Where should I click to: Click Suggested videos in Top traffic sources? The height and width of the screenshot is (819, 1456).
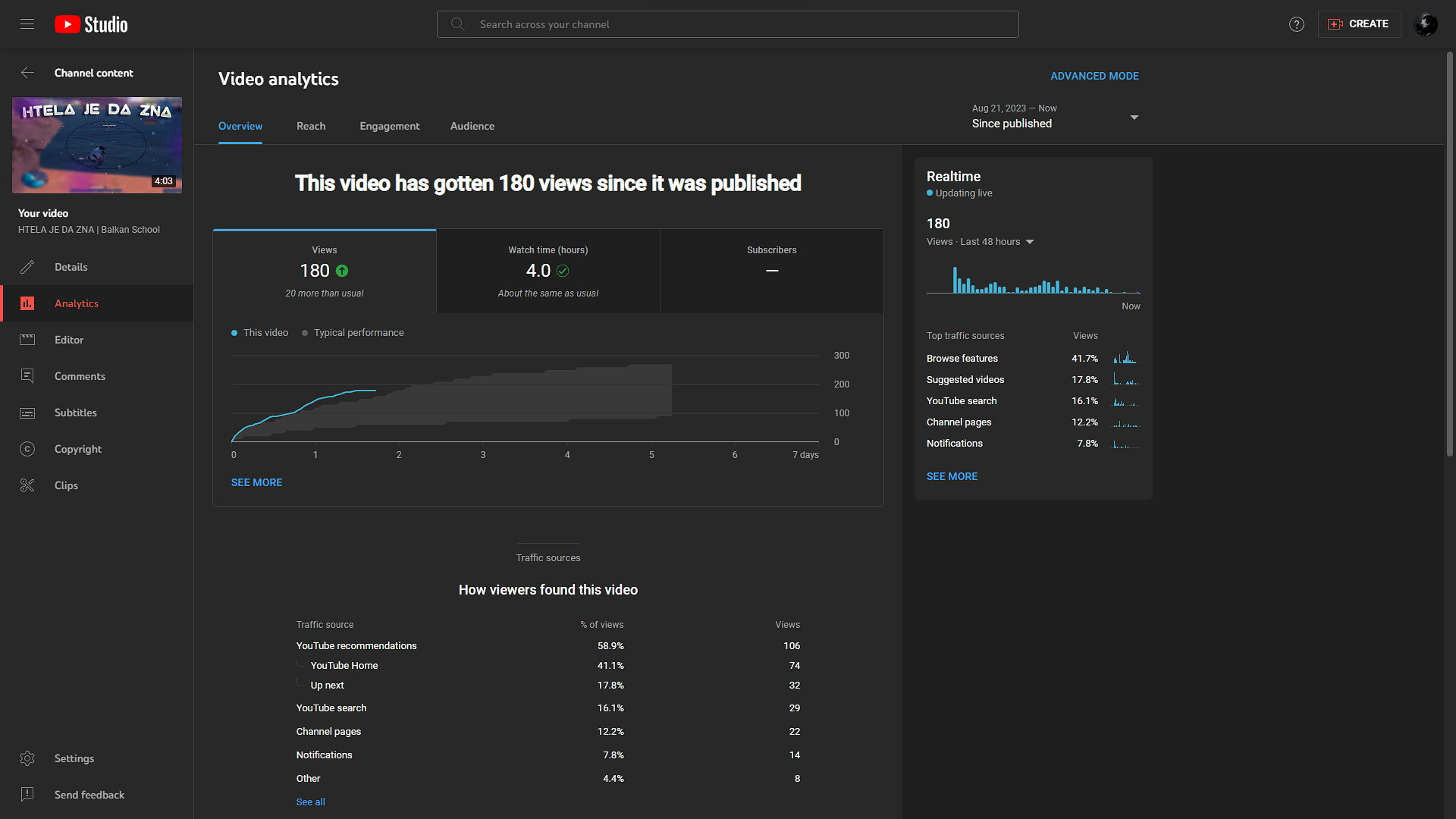[x=965, y=379]
